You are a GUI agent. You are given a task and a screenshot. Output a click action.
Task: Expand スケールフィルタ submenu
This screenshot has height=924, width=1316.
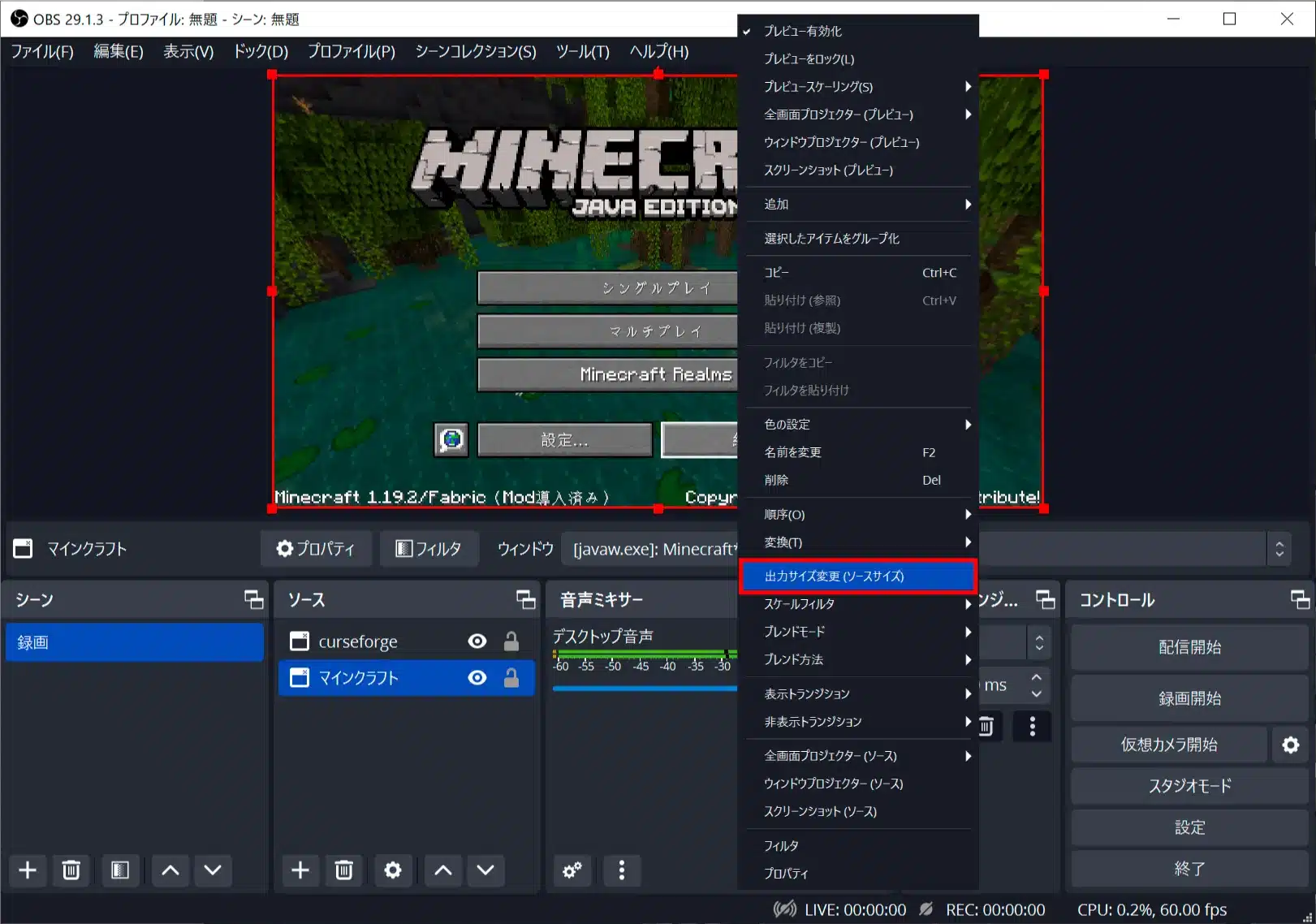pos(858,603)
